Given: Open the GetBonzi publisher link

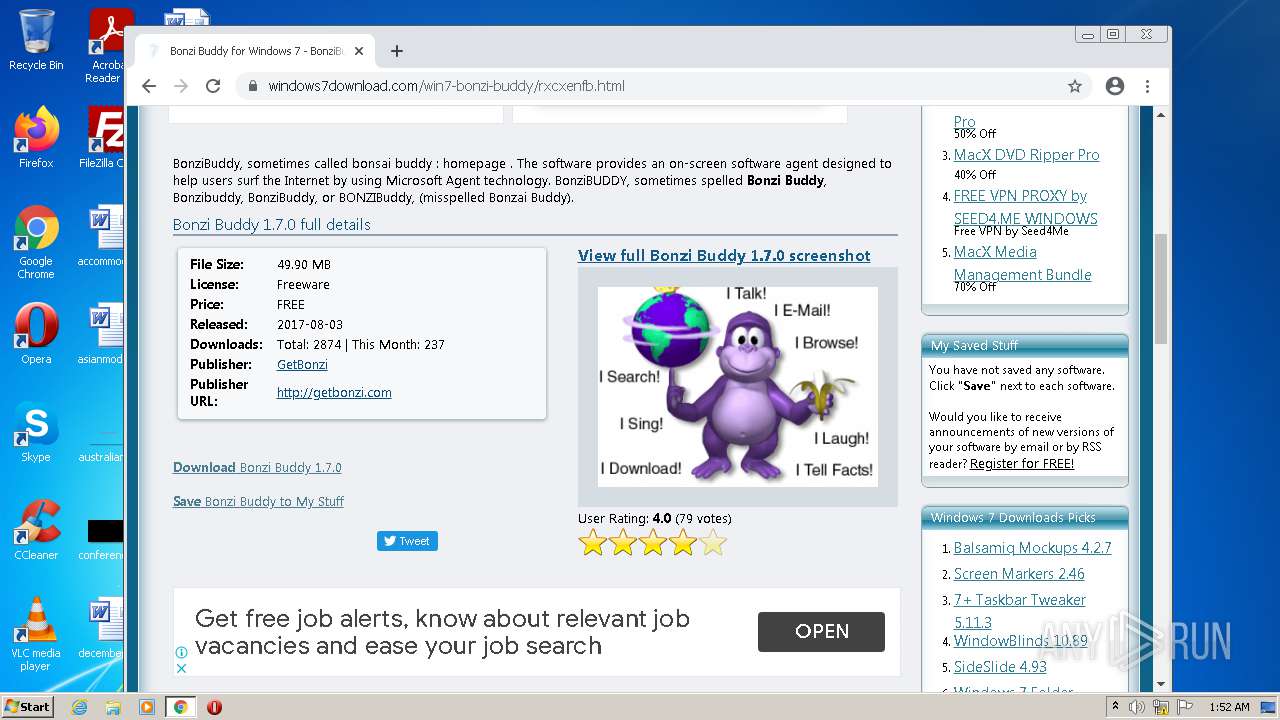Looking at the screenshot, I should tap(302, 364).
